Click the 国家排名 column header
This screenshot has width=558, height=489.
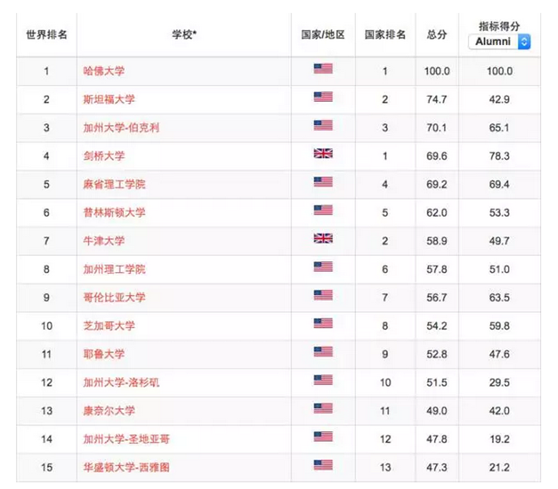click(385, 35)
